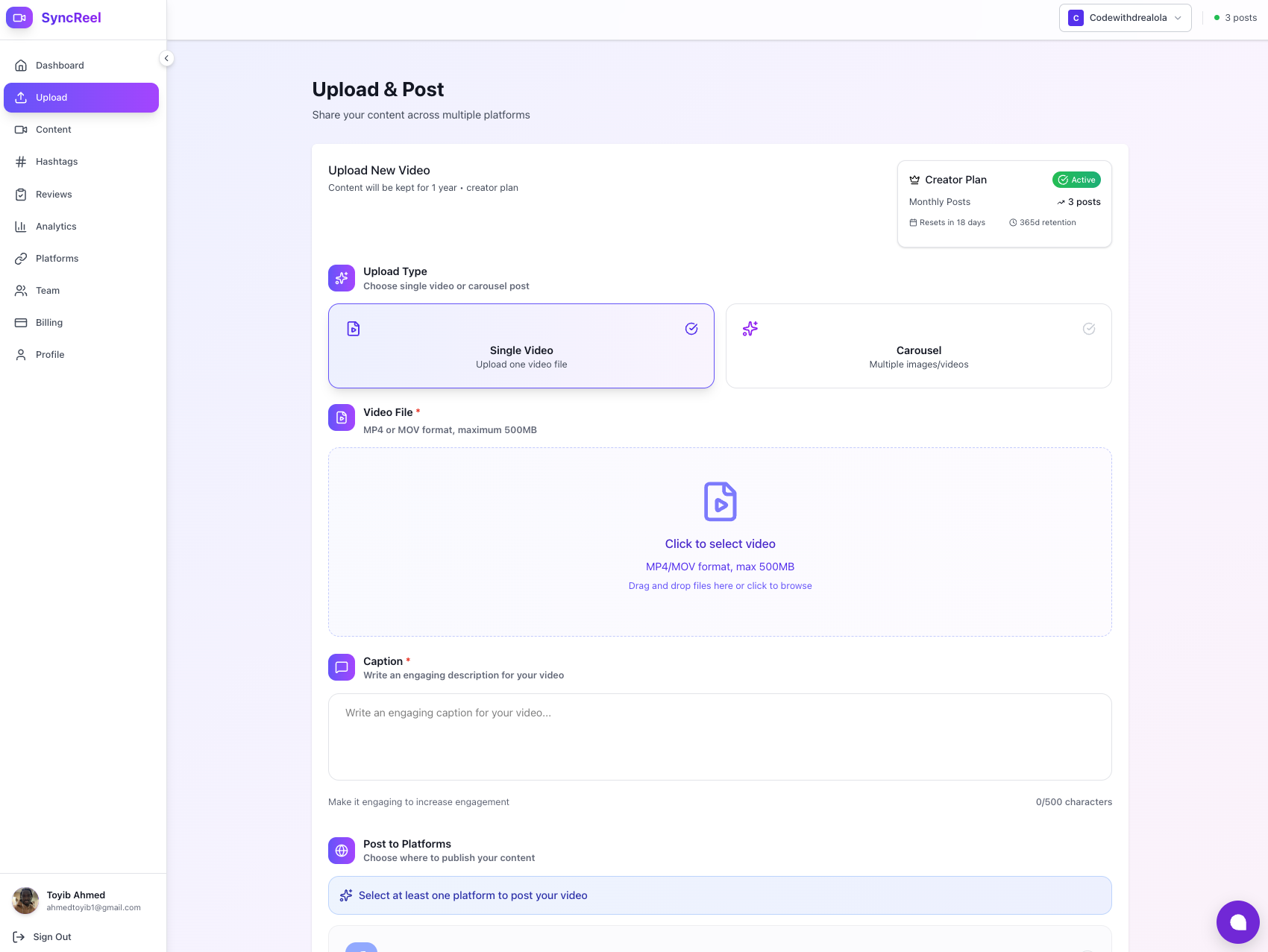The image size is (1268, 952).
Task: Select the Single Video upload option
Action: pos(521,346)
